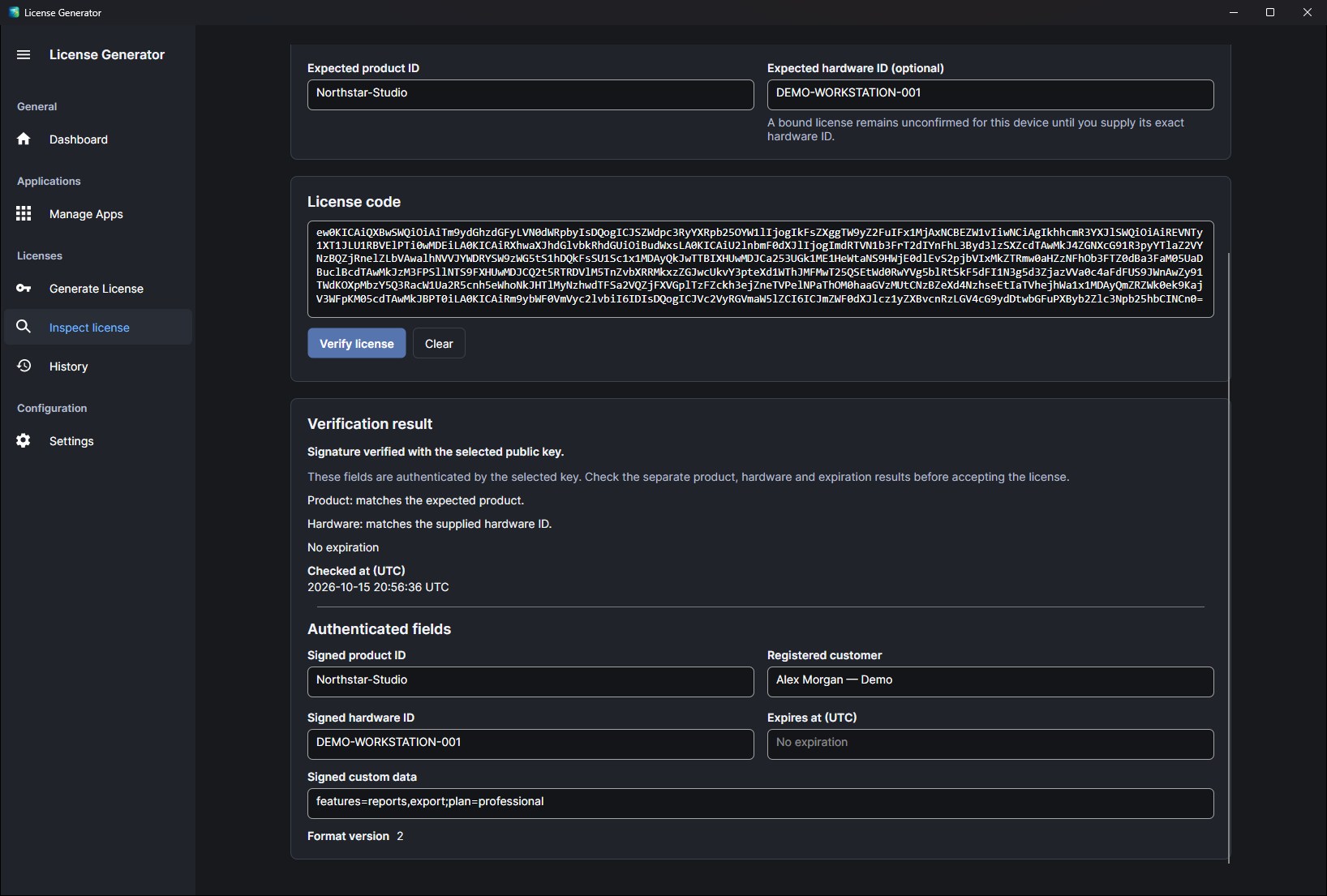
Task: Click 'Hardware: matches the supplied hardware ID.' line
Action: [429, 524]
